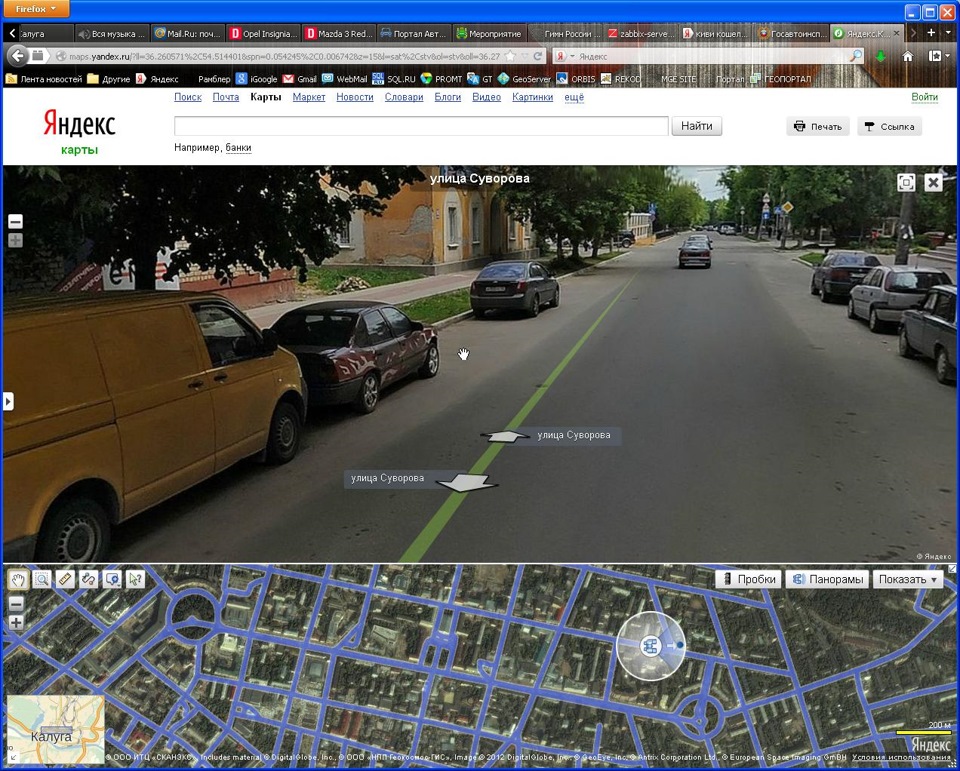This screenshot has height=771, width=960.
Task: Click the Ссылка link button
Action: click(x=890, y=127)
